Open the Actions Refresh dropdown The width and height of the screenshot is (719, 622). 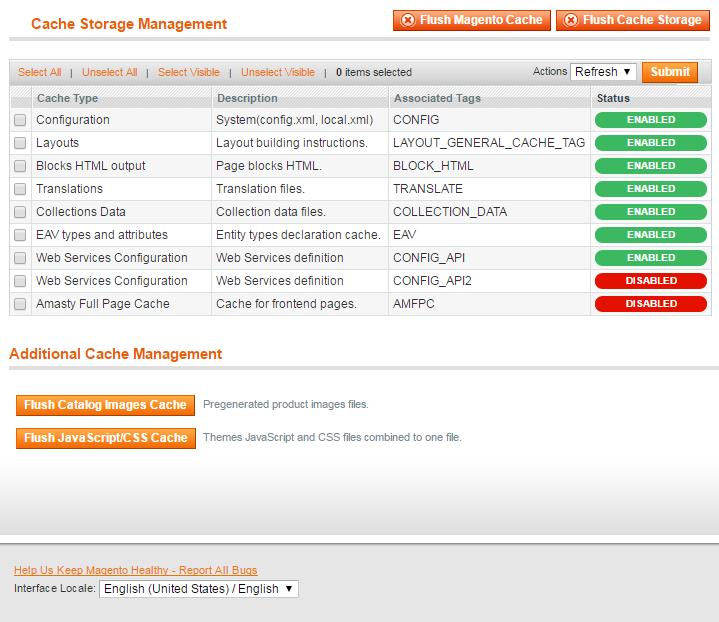603,72
